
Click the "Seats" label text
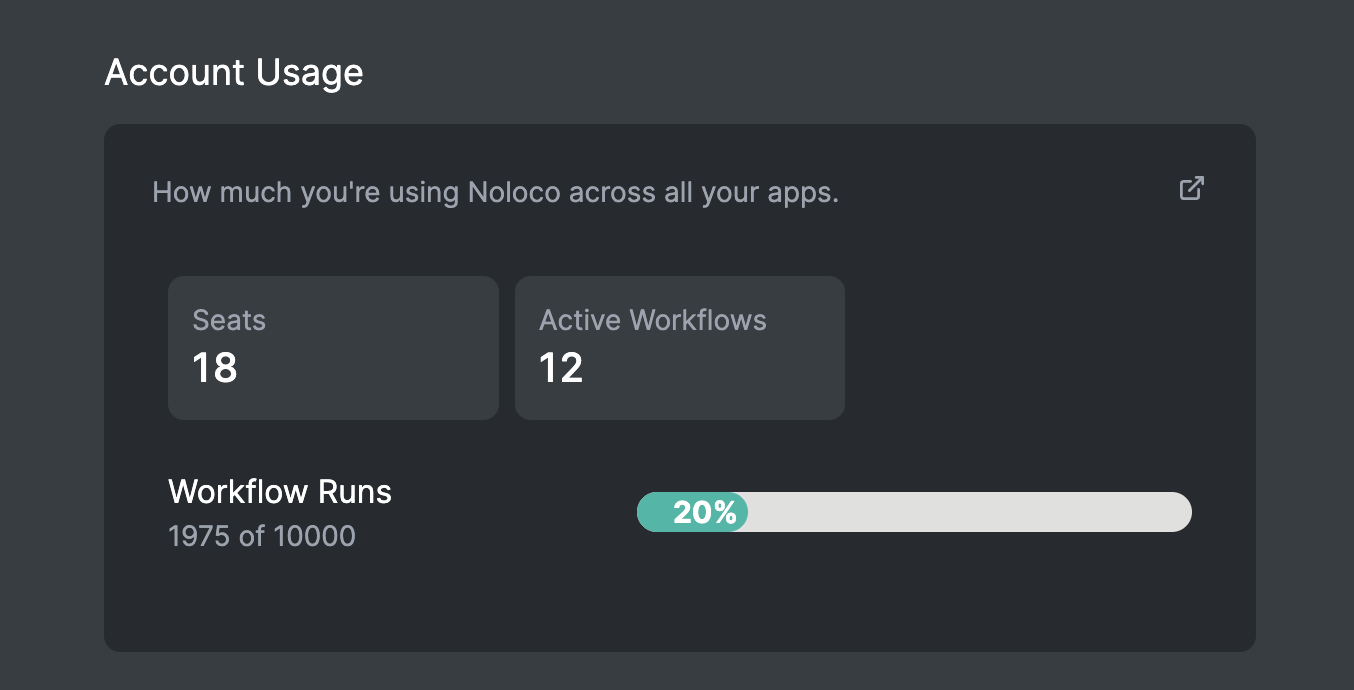tap(229, 320)
